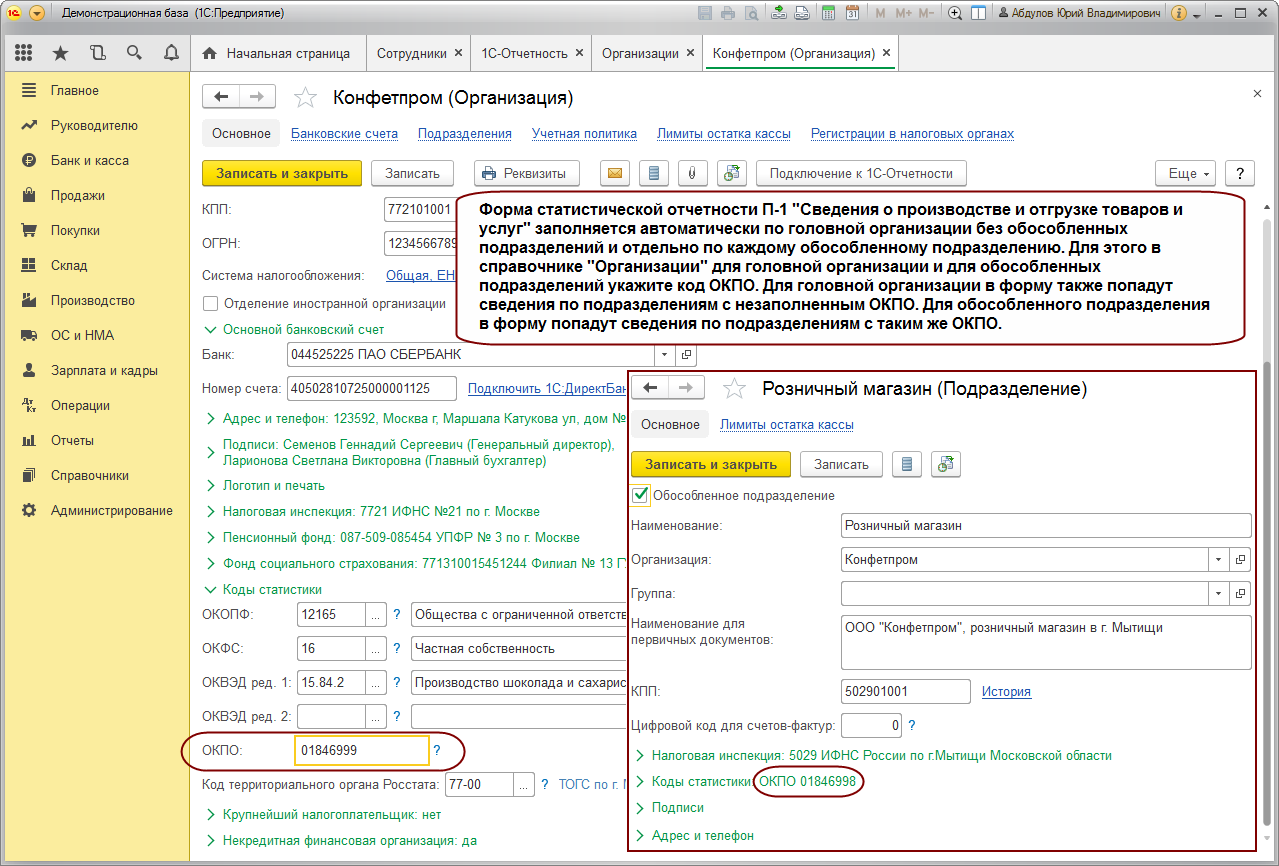1279x866 pixels.
Task: Switch to the Сотрудники tab
Action: point(411,53)
